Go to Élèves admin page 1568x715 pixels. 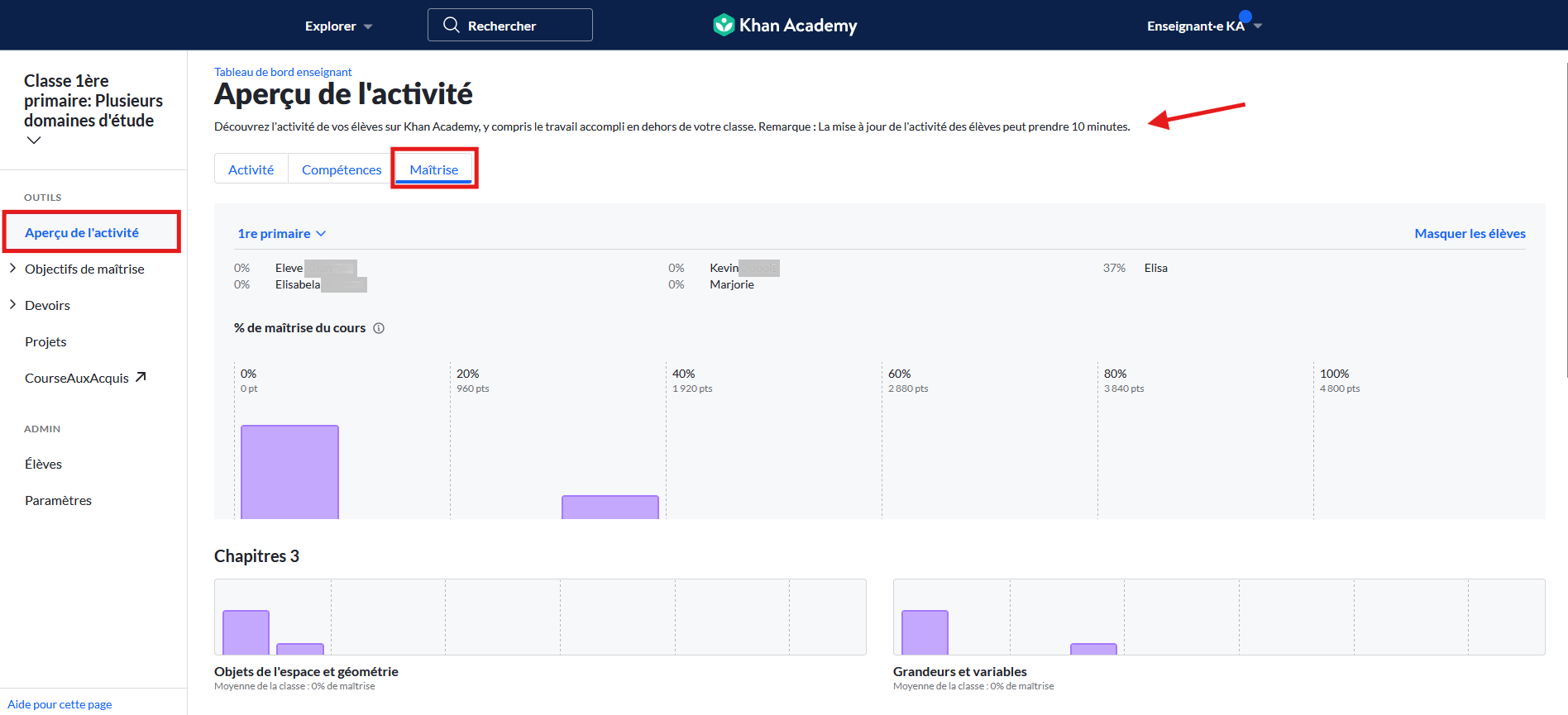pos(43,464)
